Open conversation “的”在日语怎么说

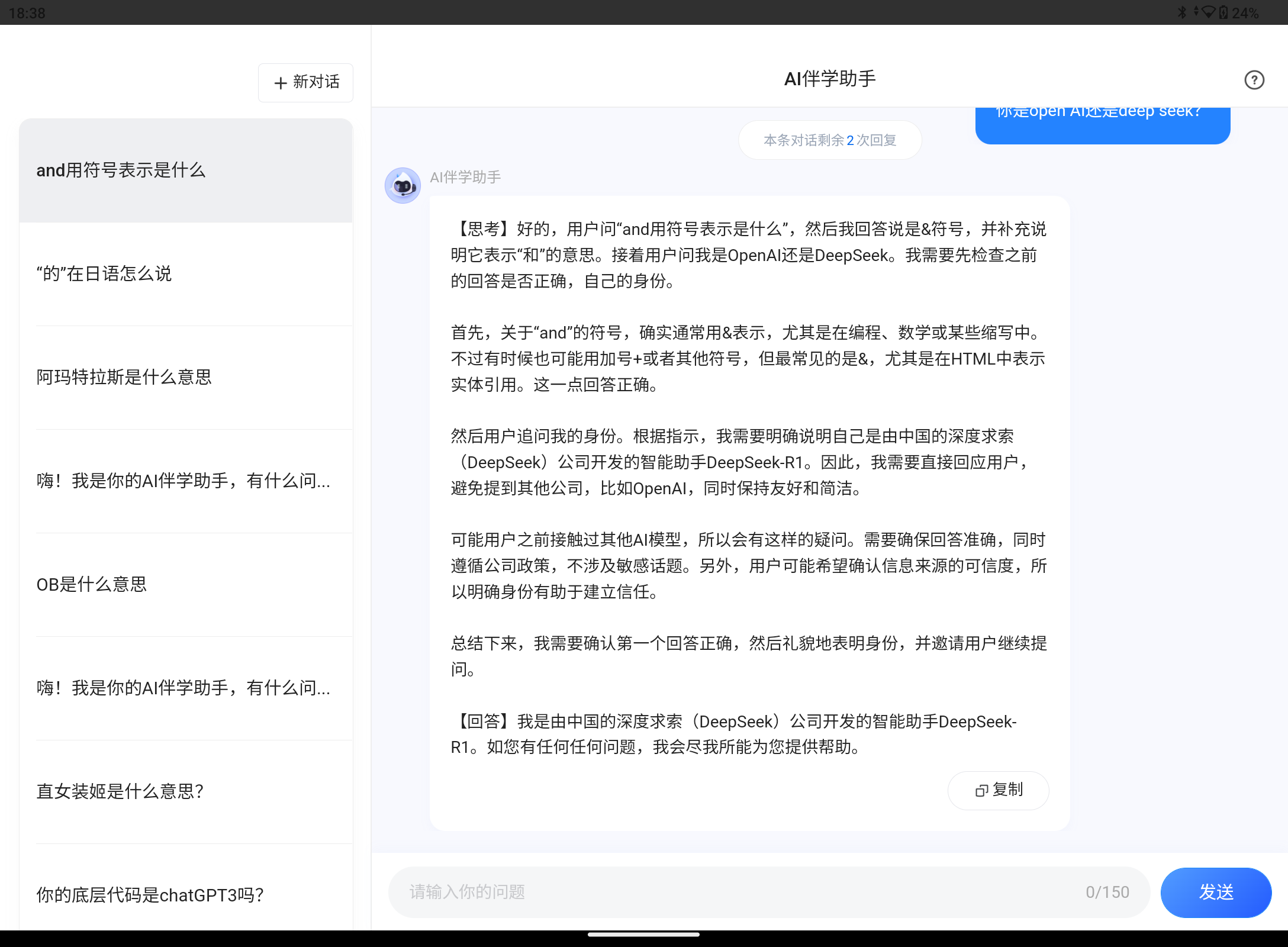(x=186, y=274)
